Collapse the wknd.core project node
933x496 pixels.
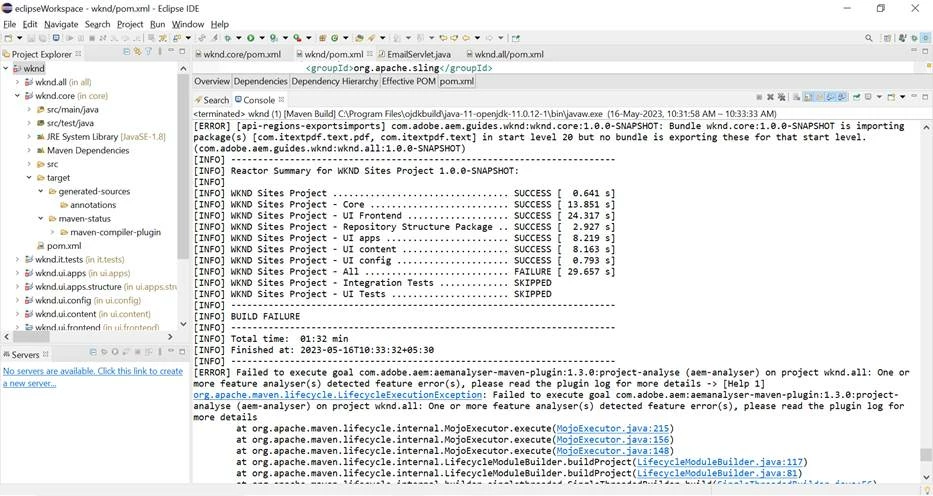17,96
